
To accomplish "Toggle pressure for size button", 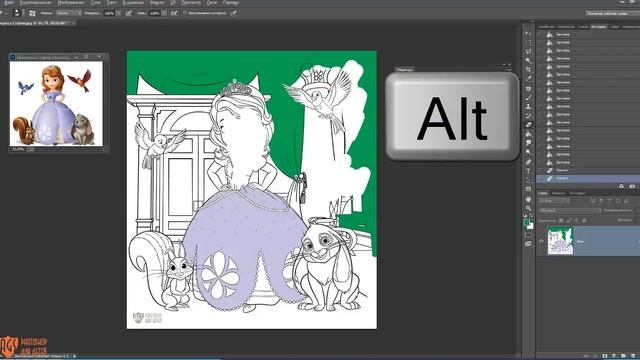I will [x=234, y=13].
